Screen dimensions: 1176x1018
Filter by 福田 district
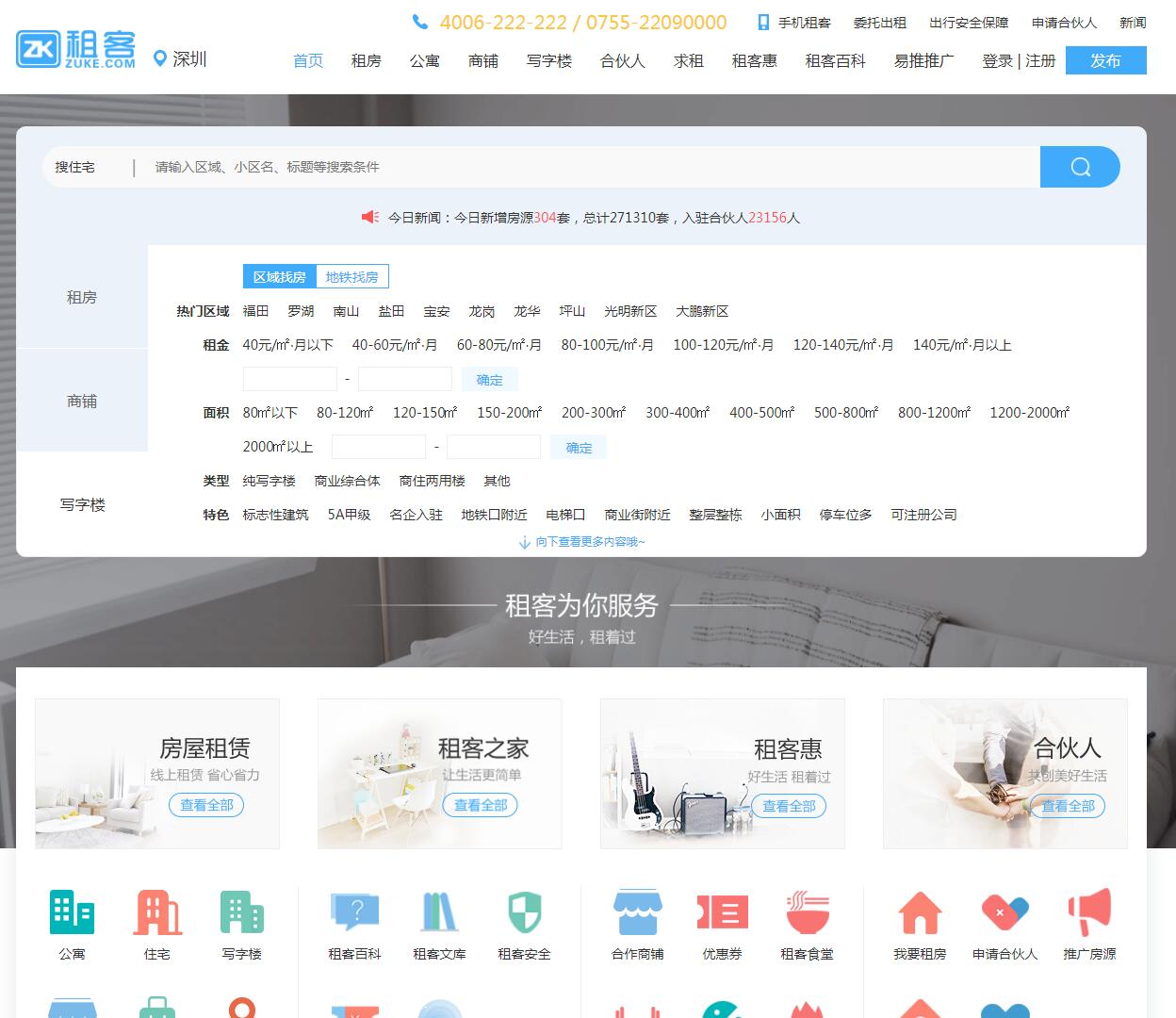[255, 311]
